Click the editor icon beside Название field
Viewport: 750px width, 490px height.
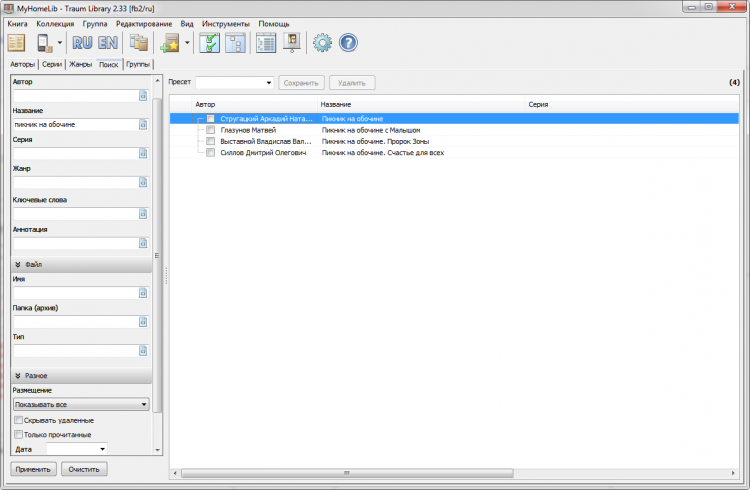click(x=143, y=124)
